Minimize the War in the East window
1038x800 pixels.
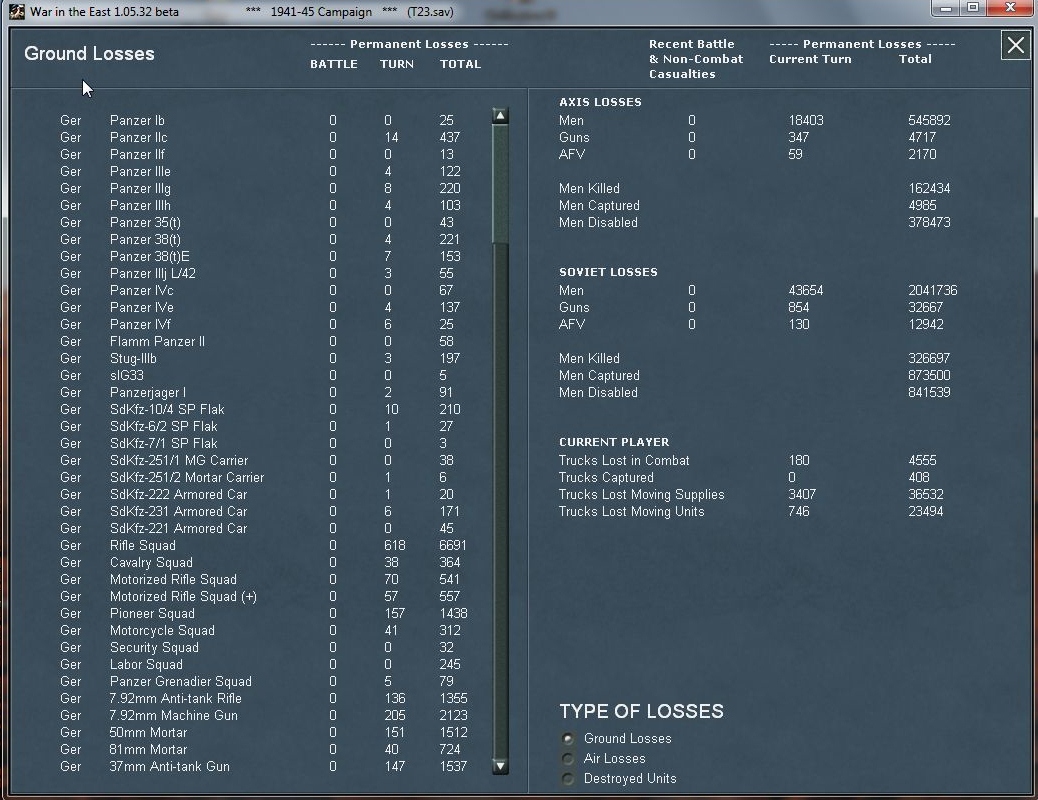tap(945, 8)
